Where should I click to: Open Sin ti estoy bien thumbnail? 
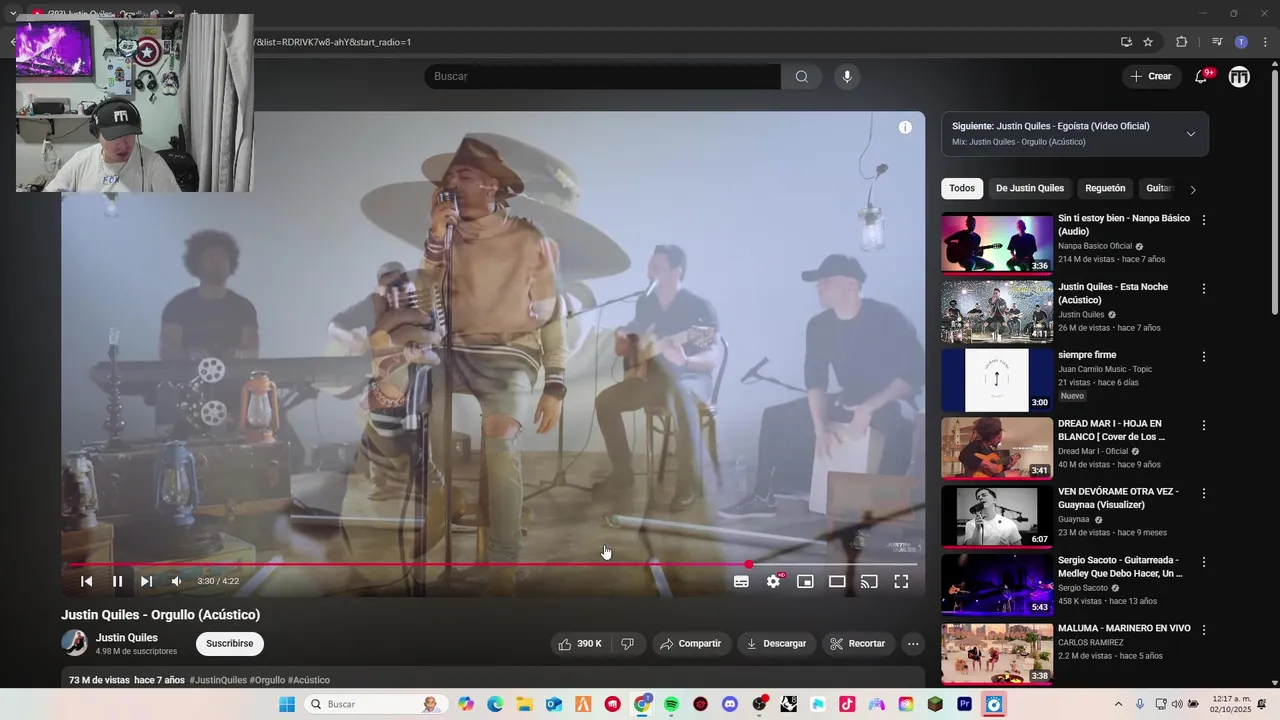tap(997, 243)
